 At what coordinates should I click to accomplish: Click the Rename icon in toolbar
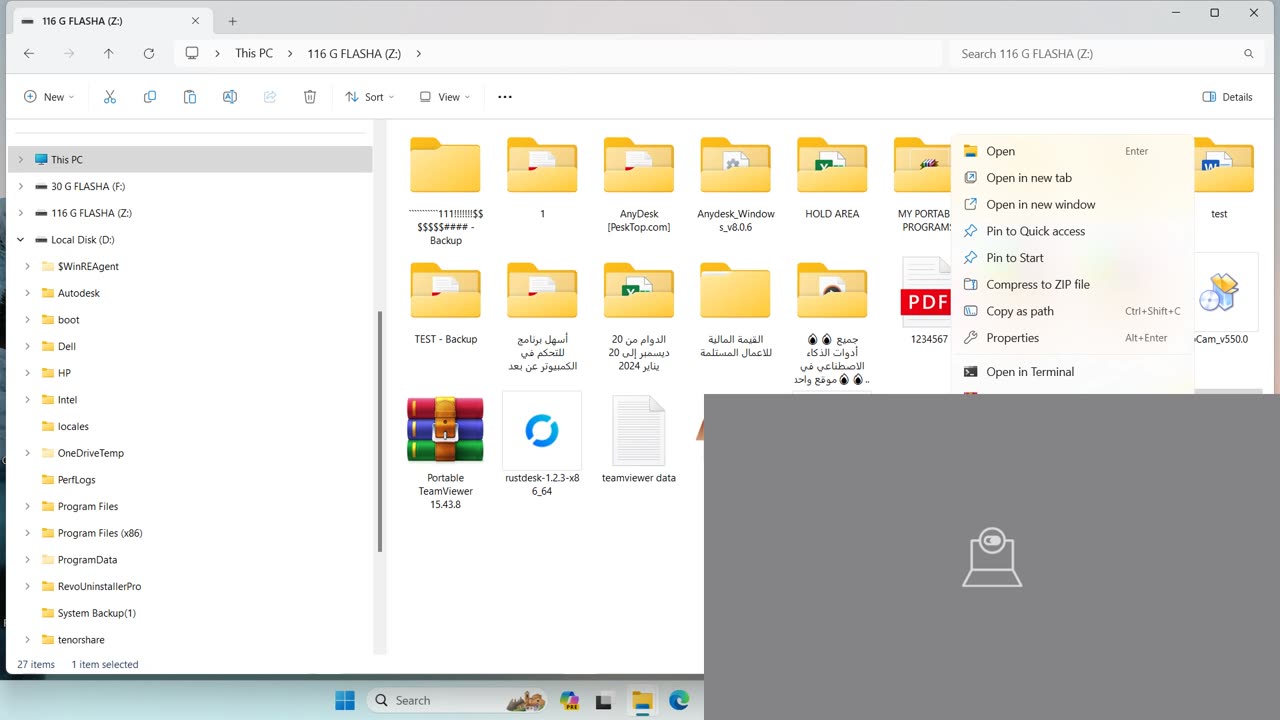pos(230,97)
